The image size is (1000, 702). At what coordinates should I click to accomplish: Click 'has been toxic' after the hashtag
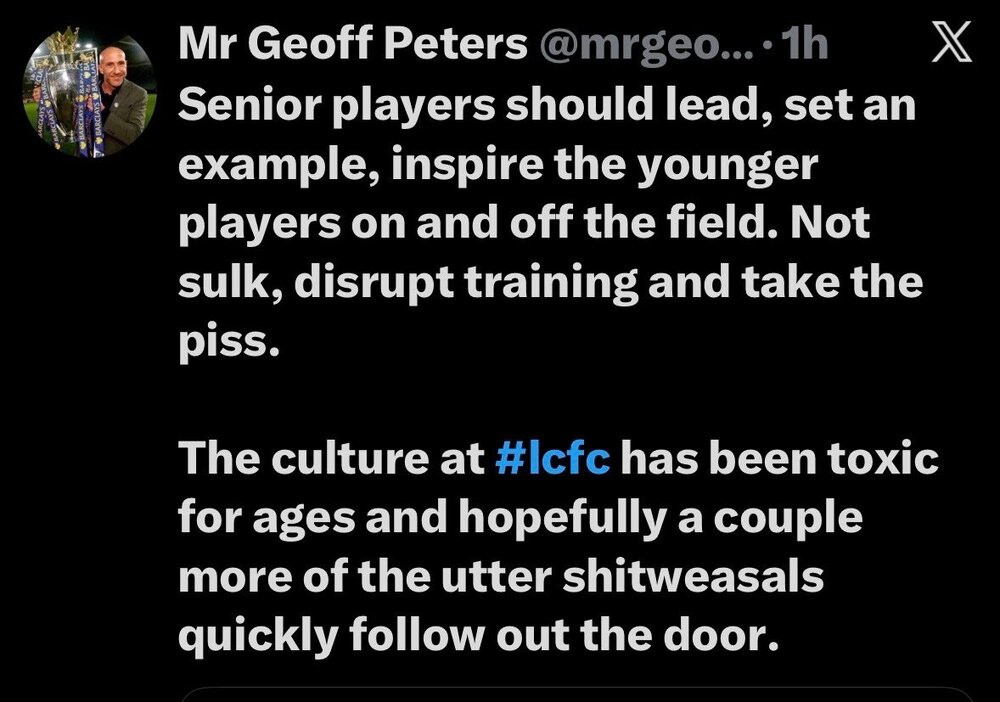coord(779,458)
